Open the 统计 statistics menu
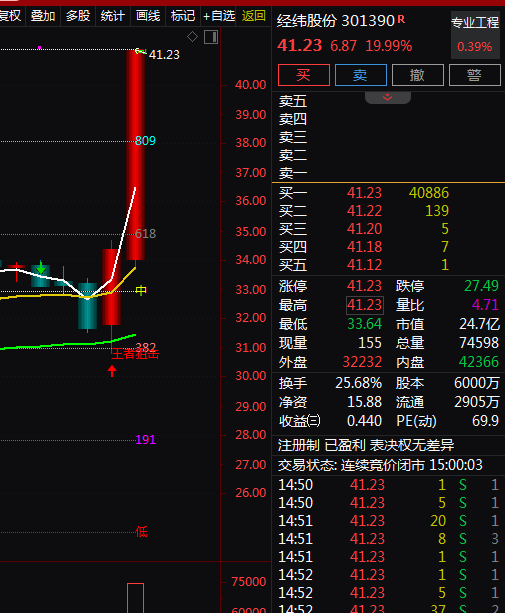 click(x=113, y=16)
